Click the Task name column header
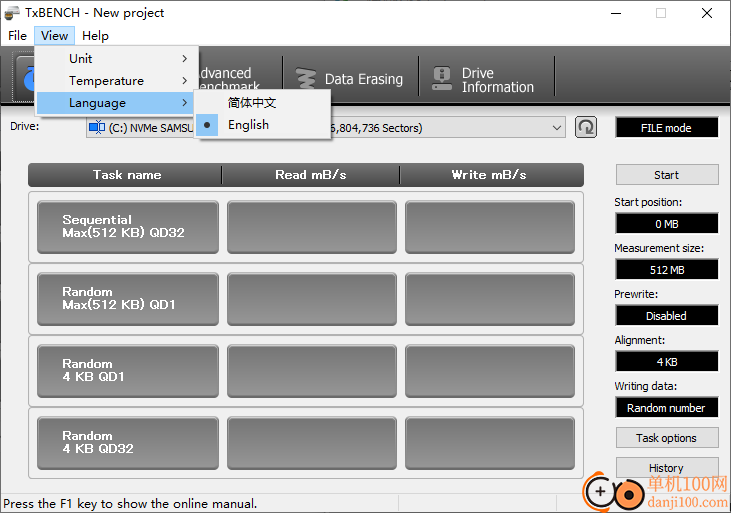 127,175
